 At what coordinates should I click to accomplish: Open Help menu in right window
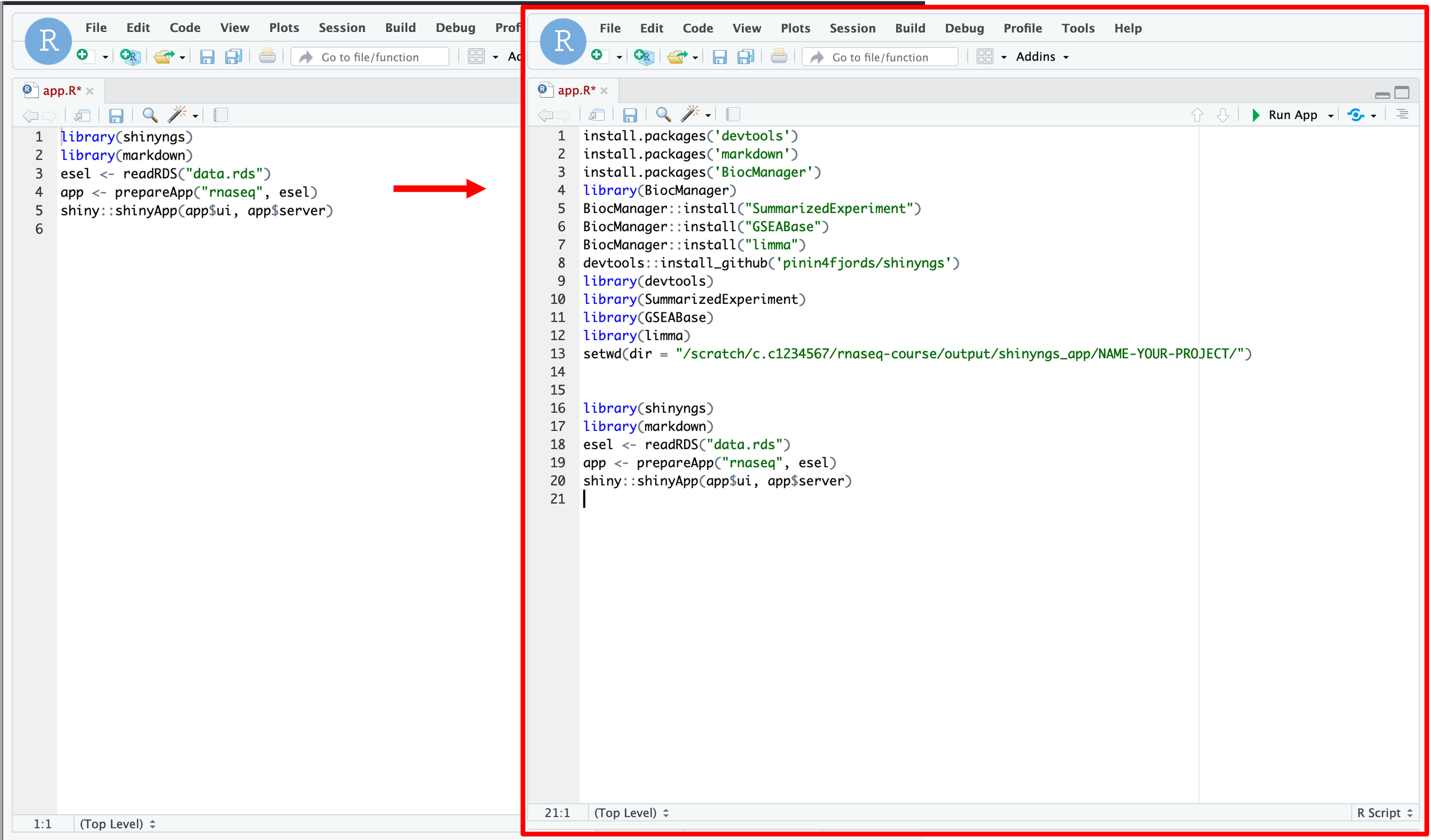click(x=1128, y=28)
